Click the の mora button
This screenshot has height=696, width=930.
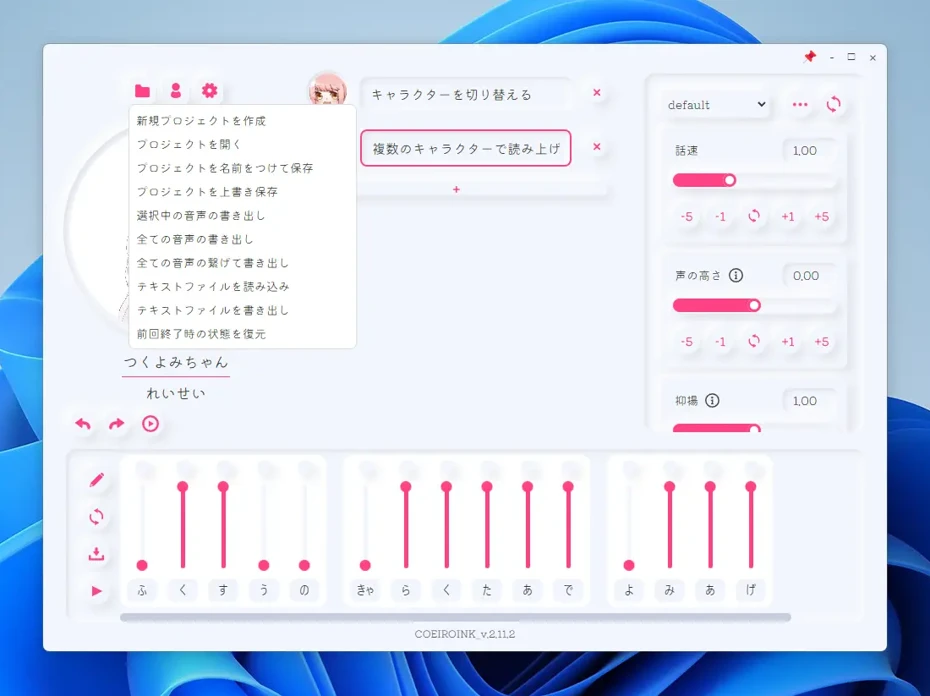point(304,590)
